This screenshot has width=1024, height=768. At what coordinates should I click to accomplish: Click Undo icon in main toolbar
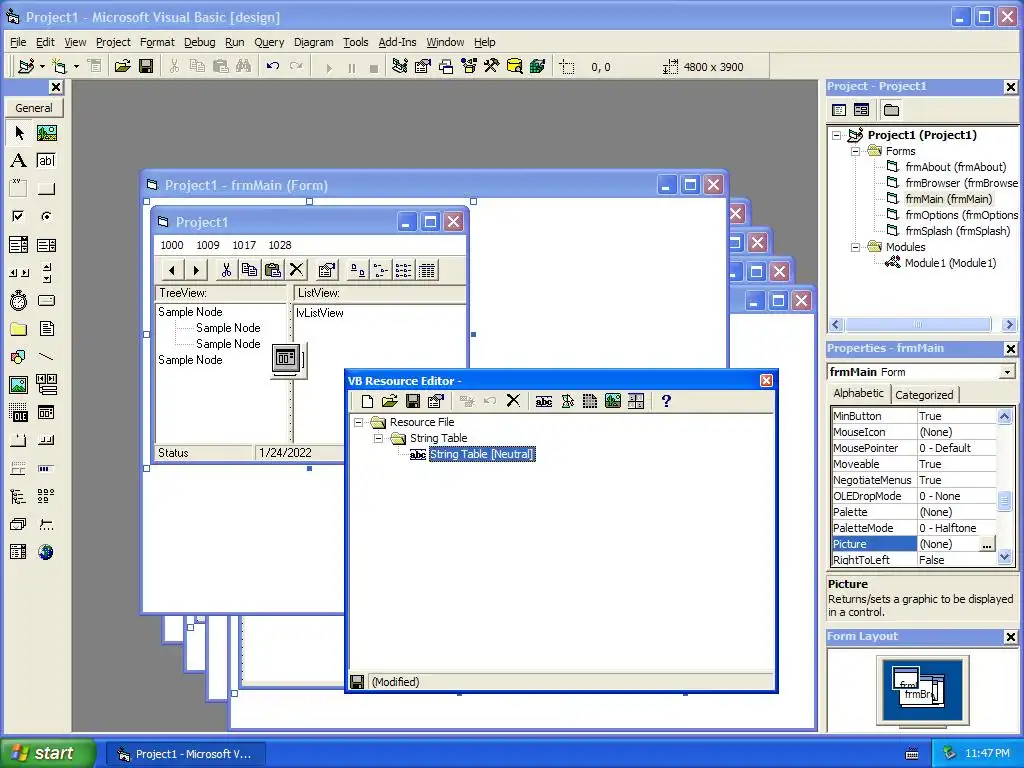tap(273, 66)
